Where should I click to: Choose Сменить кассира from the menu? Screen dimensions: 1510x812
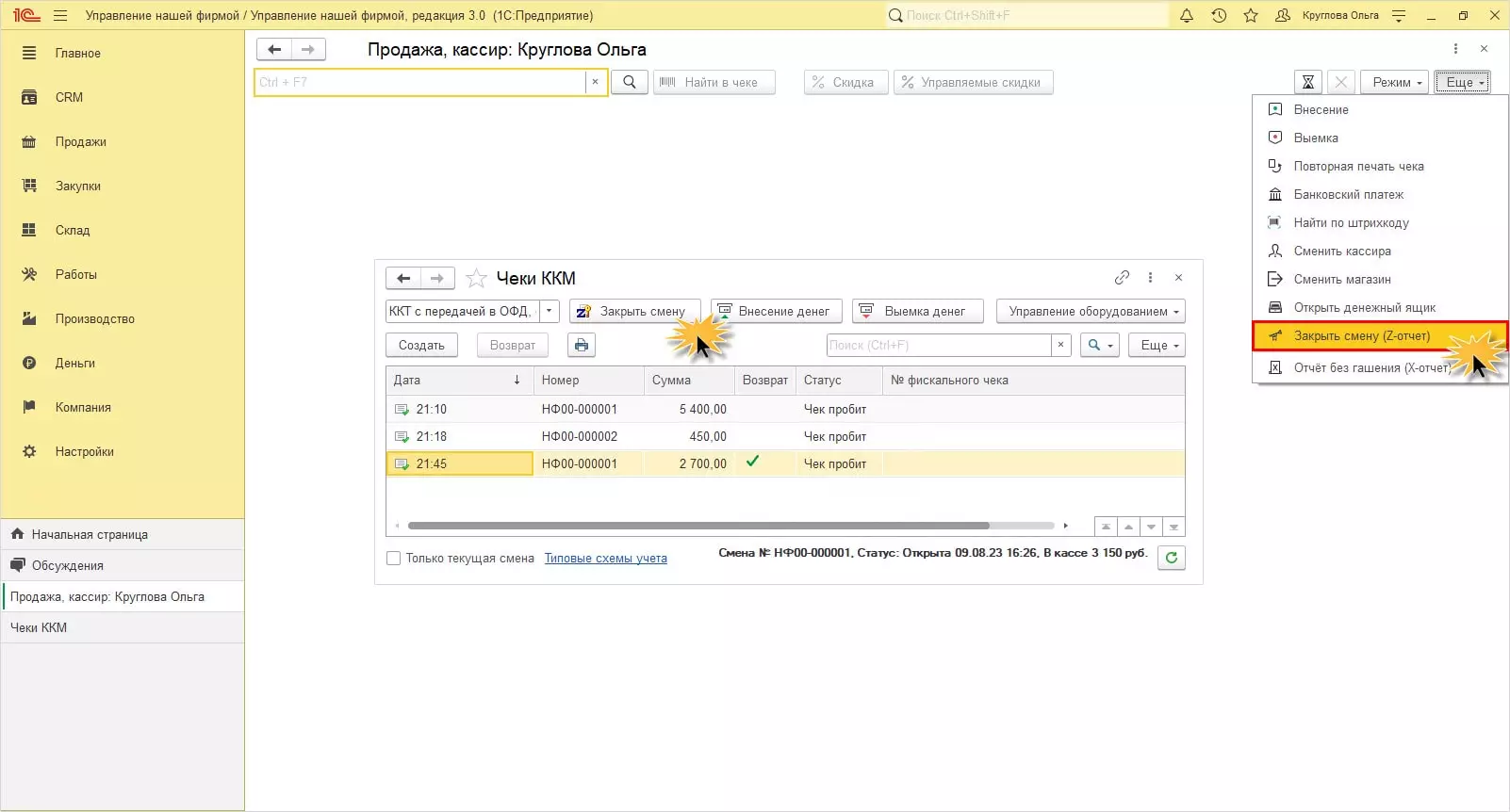pyautogui.click(x=1341, y=252)
